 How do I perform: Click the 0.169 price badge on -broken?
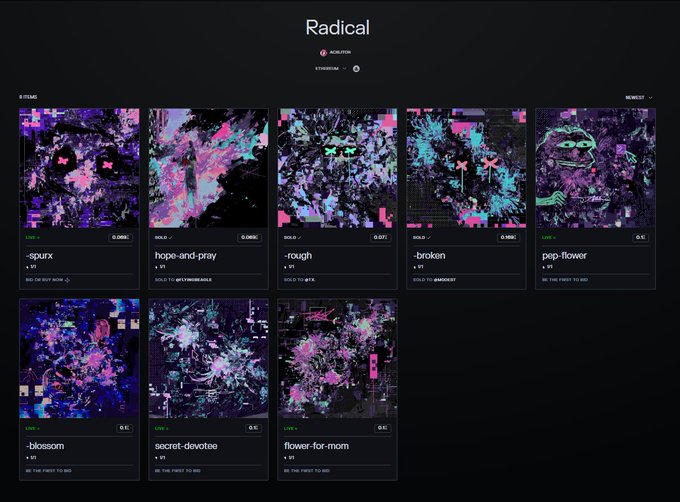[x=508, y=237]
